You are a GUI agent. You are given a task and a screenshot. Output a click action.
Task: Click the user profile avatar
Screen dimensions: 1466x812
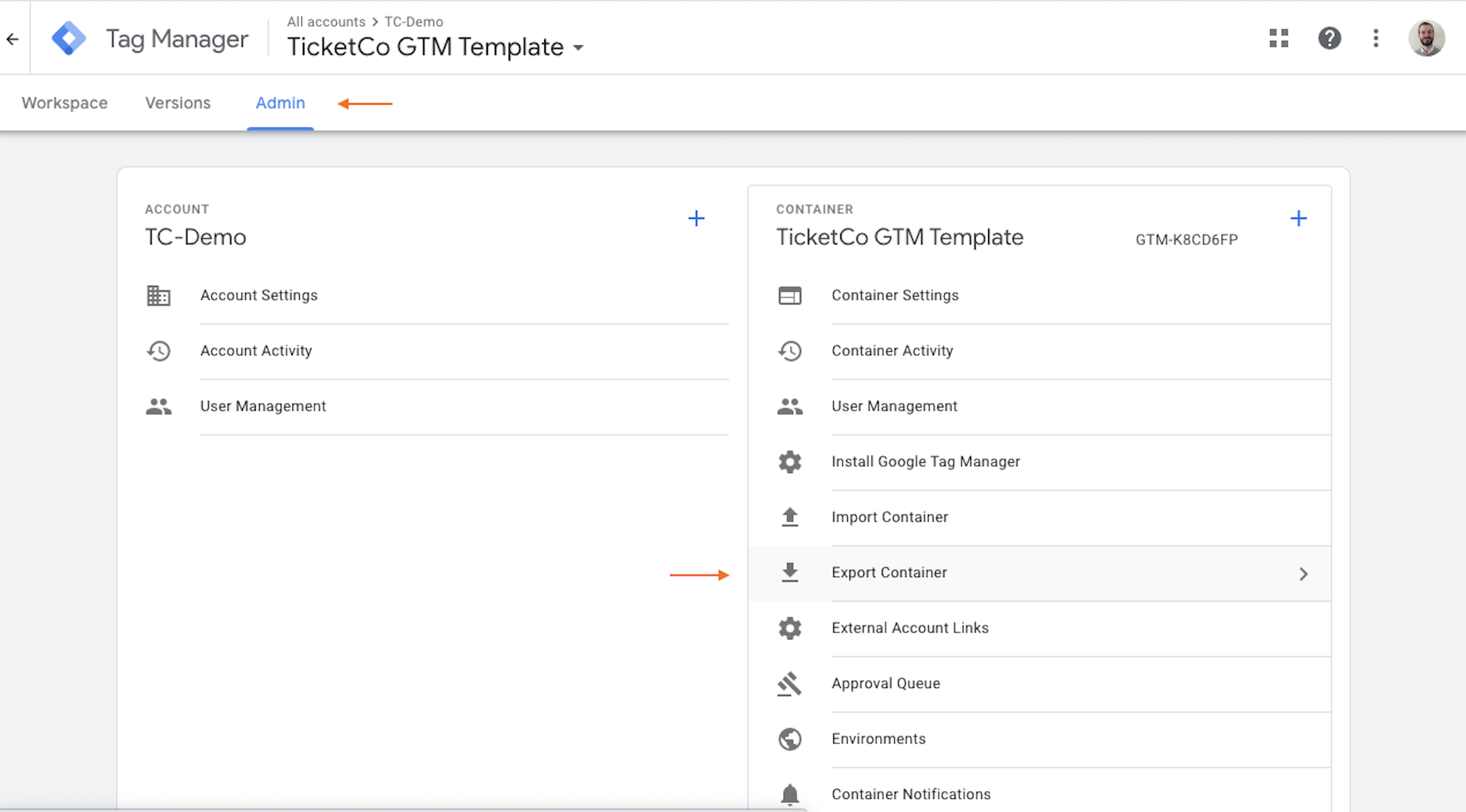click(x=1426, y=38)
